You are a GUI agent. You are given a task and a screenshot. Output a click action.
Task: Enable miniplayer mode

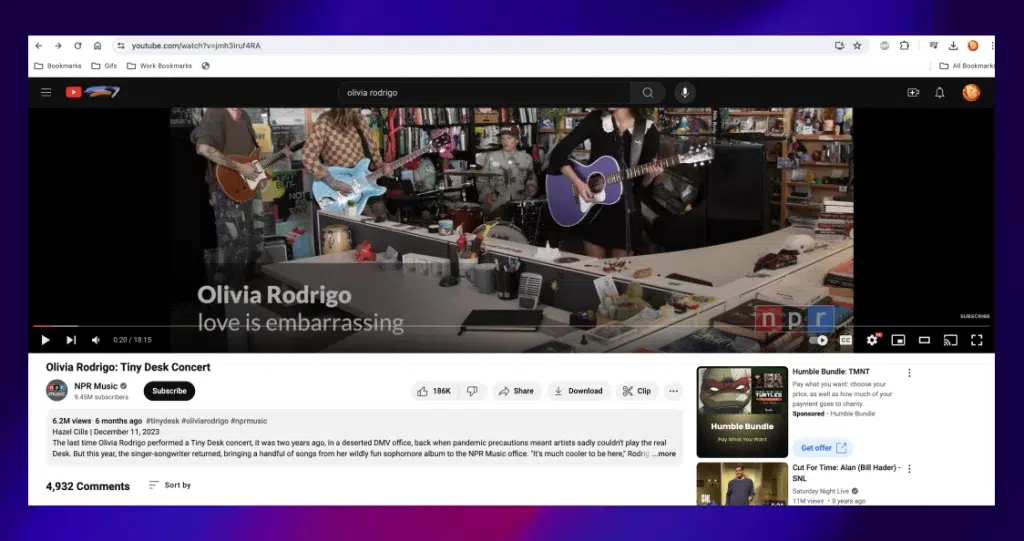898,340
